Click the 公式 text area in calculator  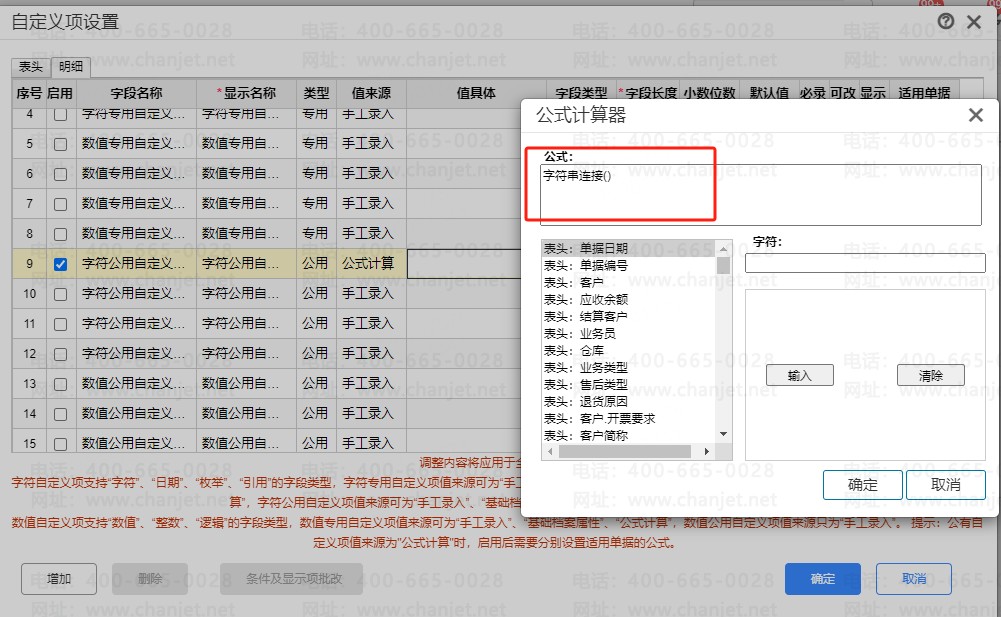760,194
